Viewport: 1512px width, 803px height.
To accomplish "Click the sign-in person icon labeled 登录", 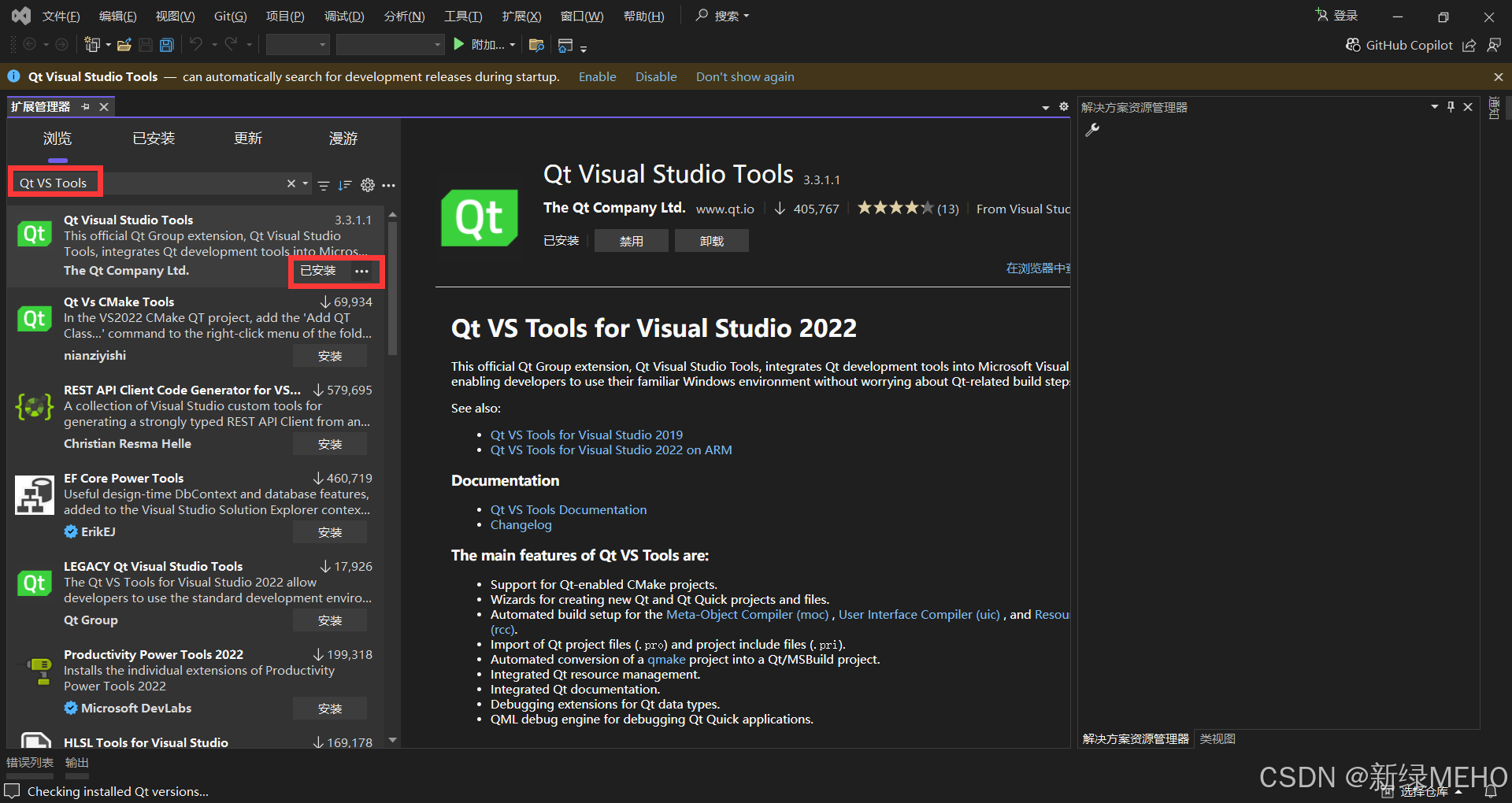I will coord(1321,15).
